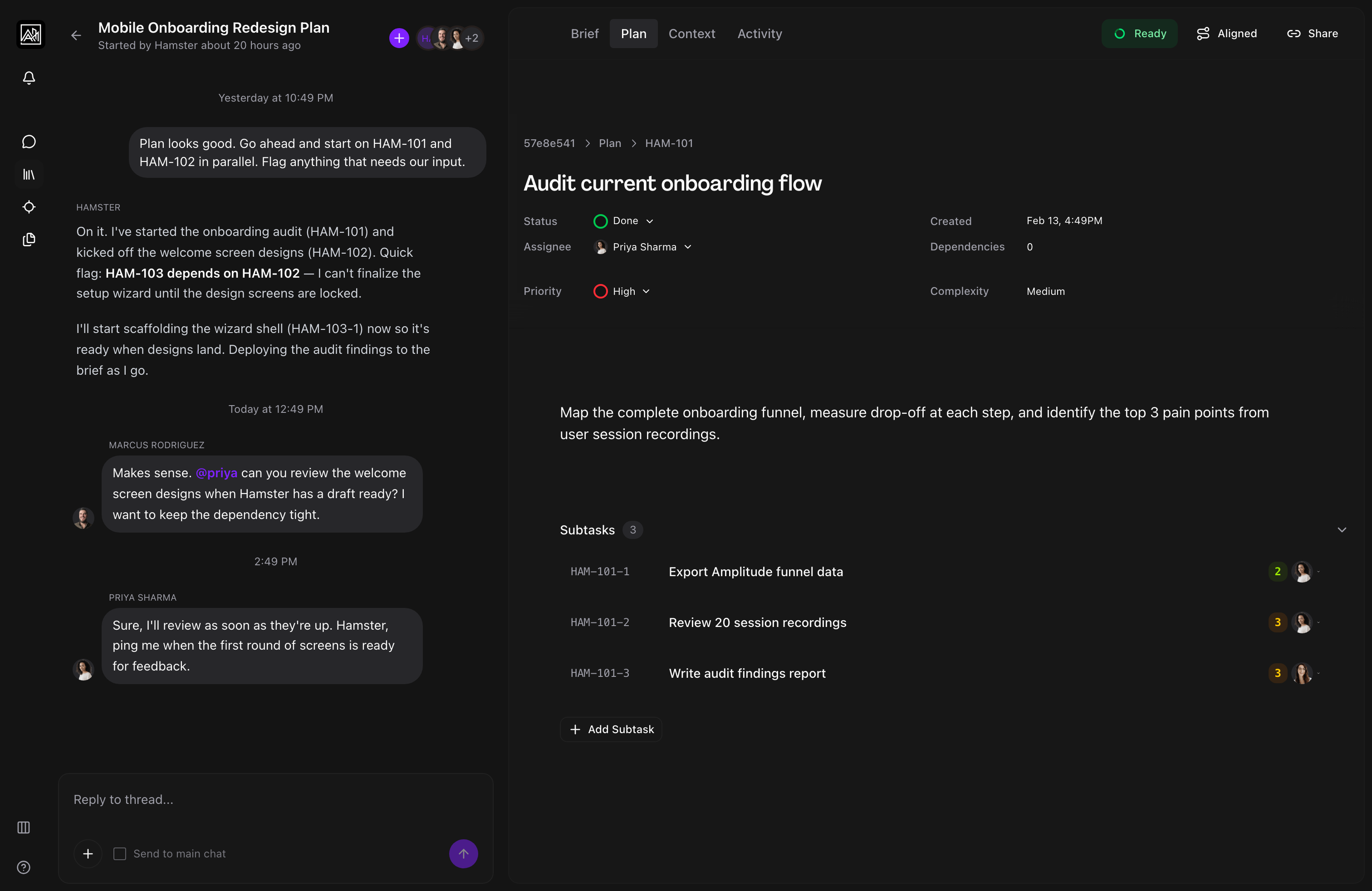Enable the Send to main chat checkbox

tap(119, 853)
